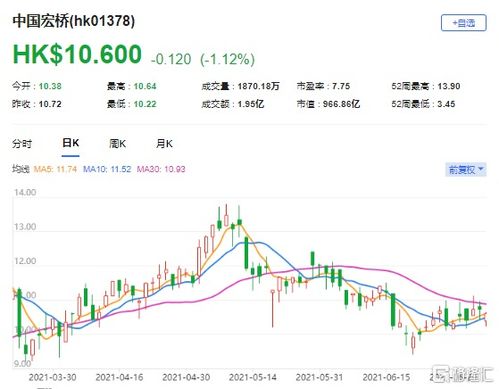Select the 日K daily chart tab
499x389 pixels.
click(x=71, y=143)
